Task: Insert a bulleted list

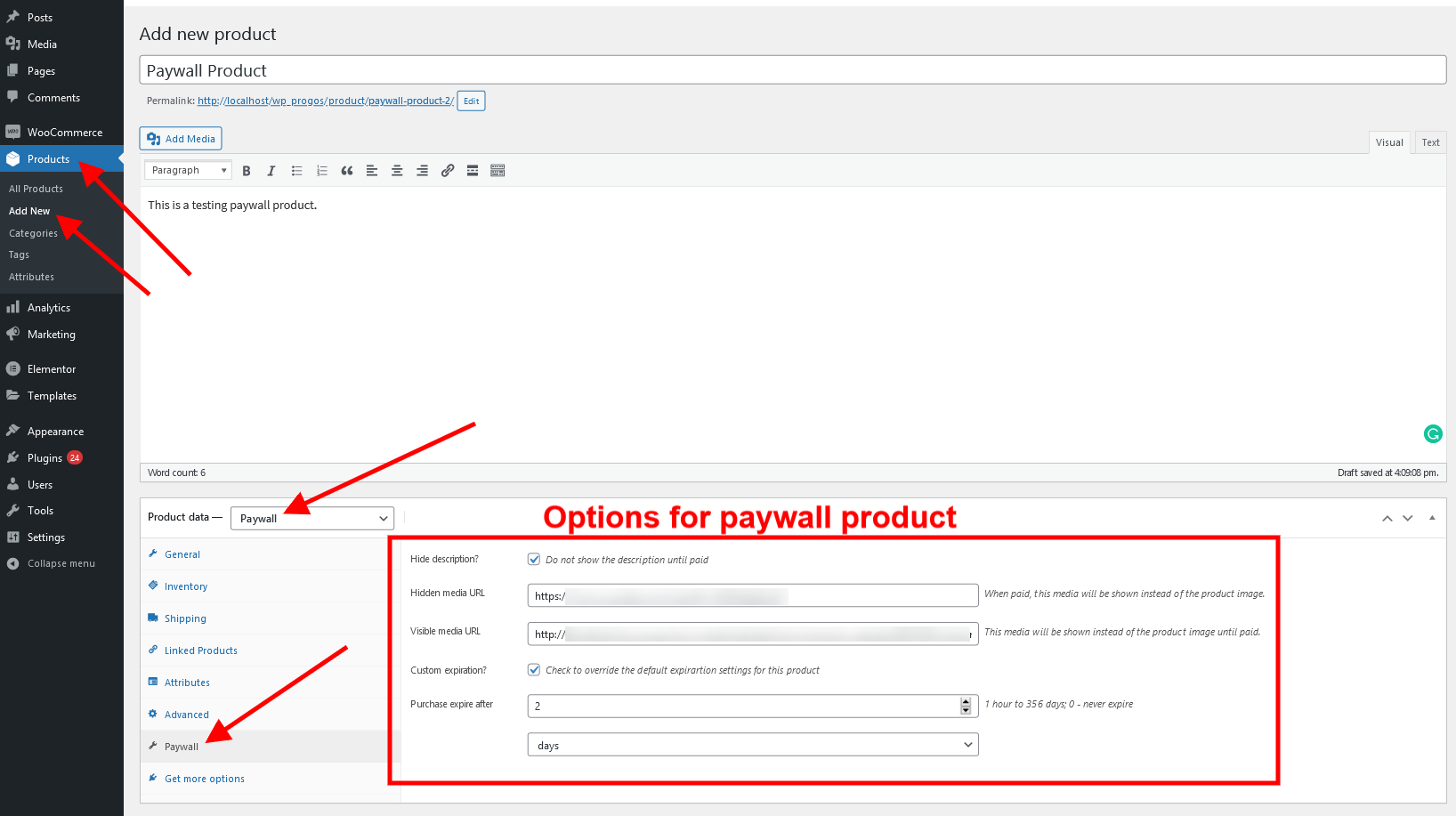Action: tap(296, 171)
